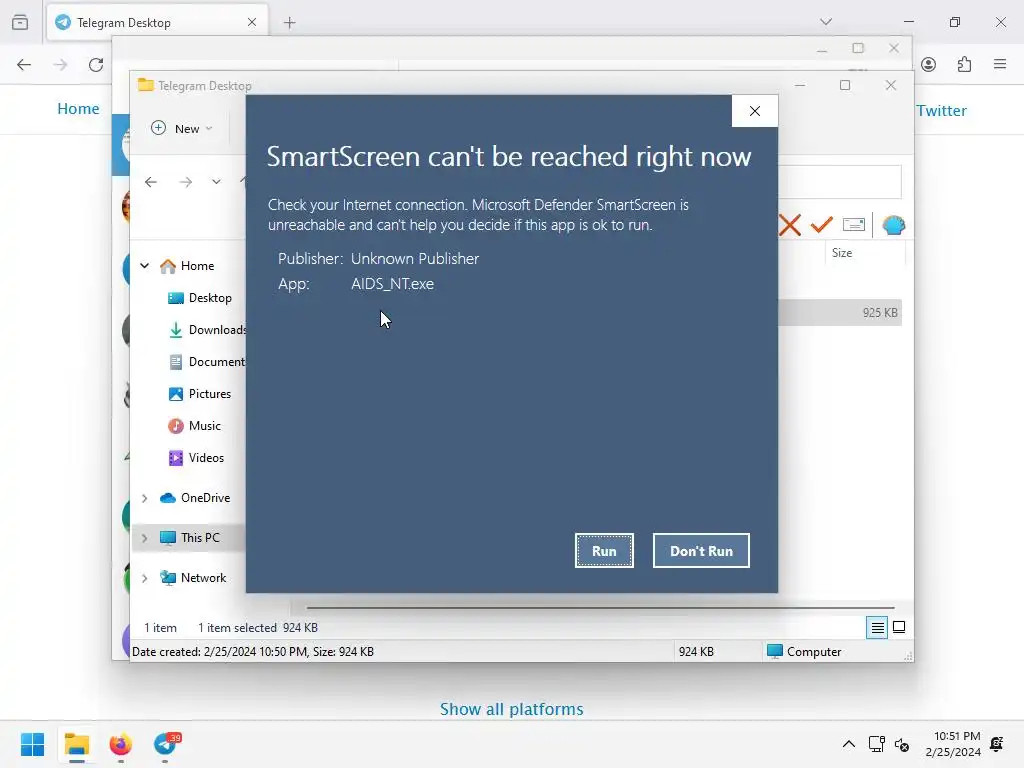
Task: Expand the This PC tree node
Action: pos(144,538)
